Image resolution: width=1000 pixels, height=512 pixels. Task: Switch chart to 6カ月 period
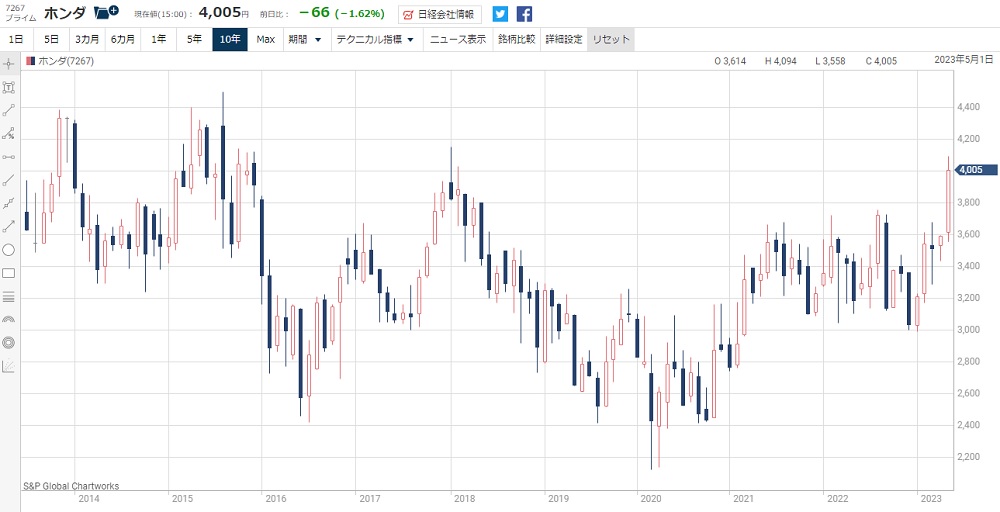(122, 40)
